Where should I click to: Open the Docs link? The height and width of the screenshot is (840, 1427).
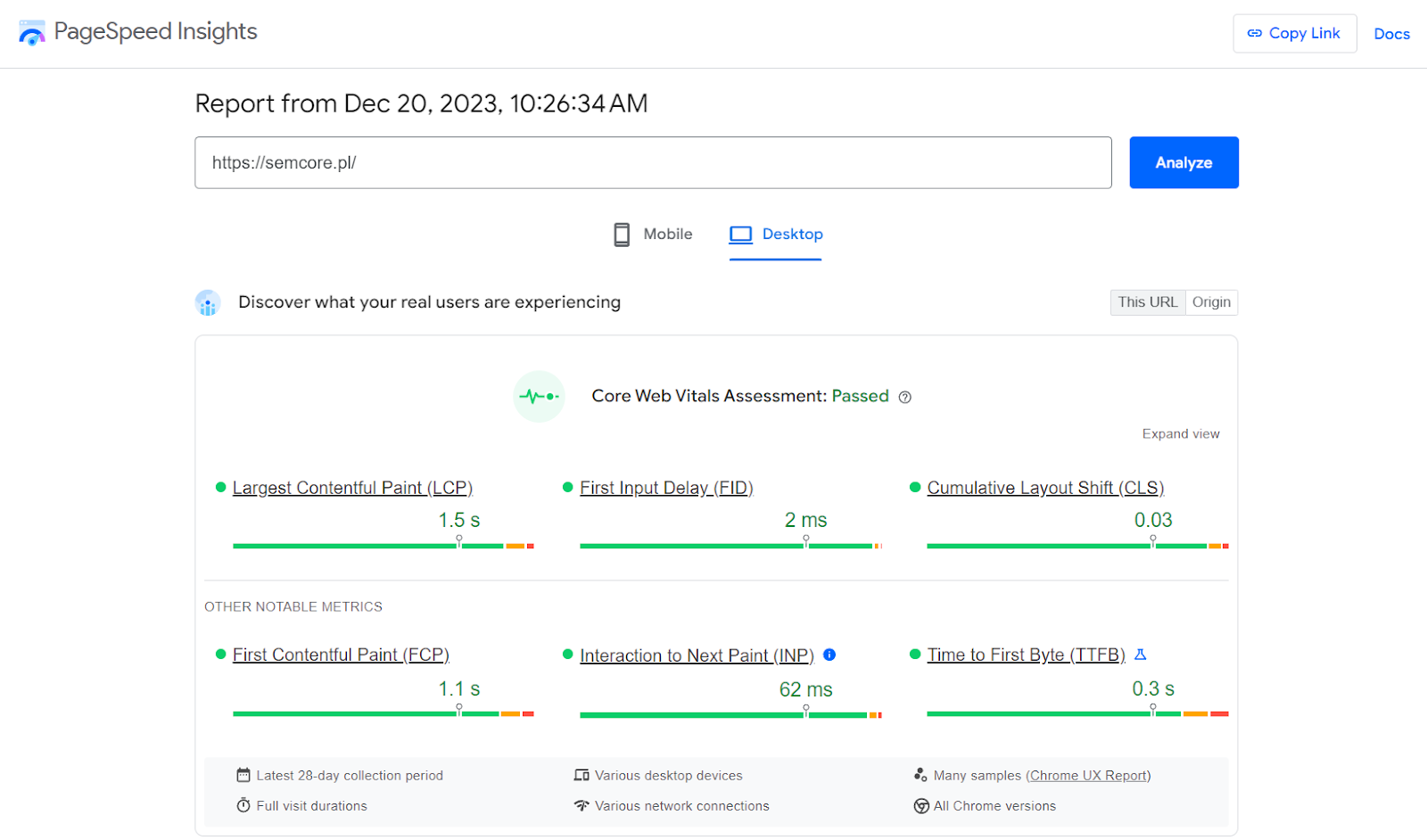click(1391, 34)
